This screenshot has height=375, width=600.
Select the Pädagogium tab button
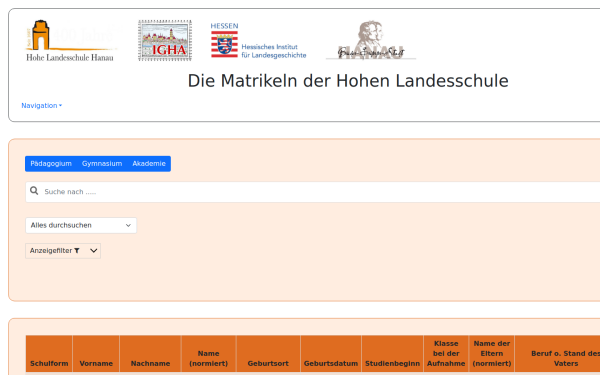pos(51,164)
